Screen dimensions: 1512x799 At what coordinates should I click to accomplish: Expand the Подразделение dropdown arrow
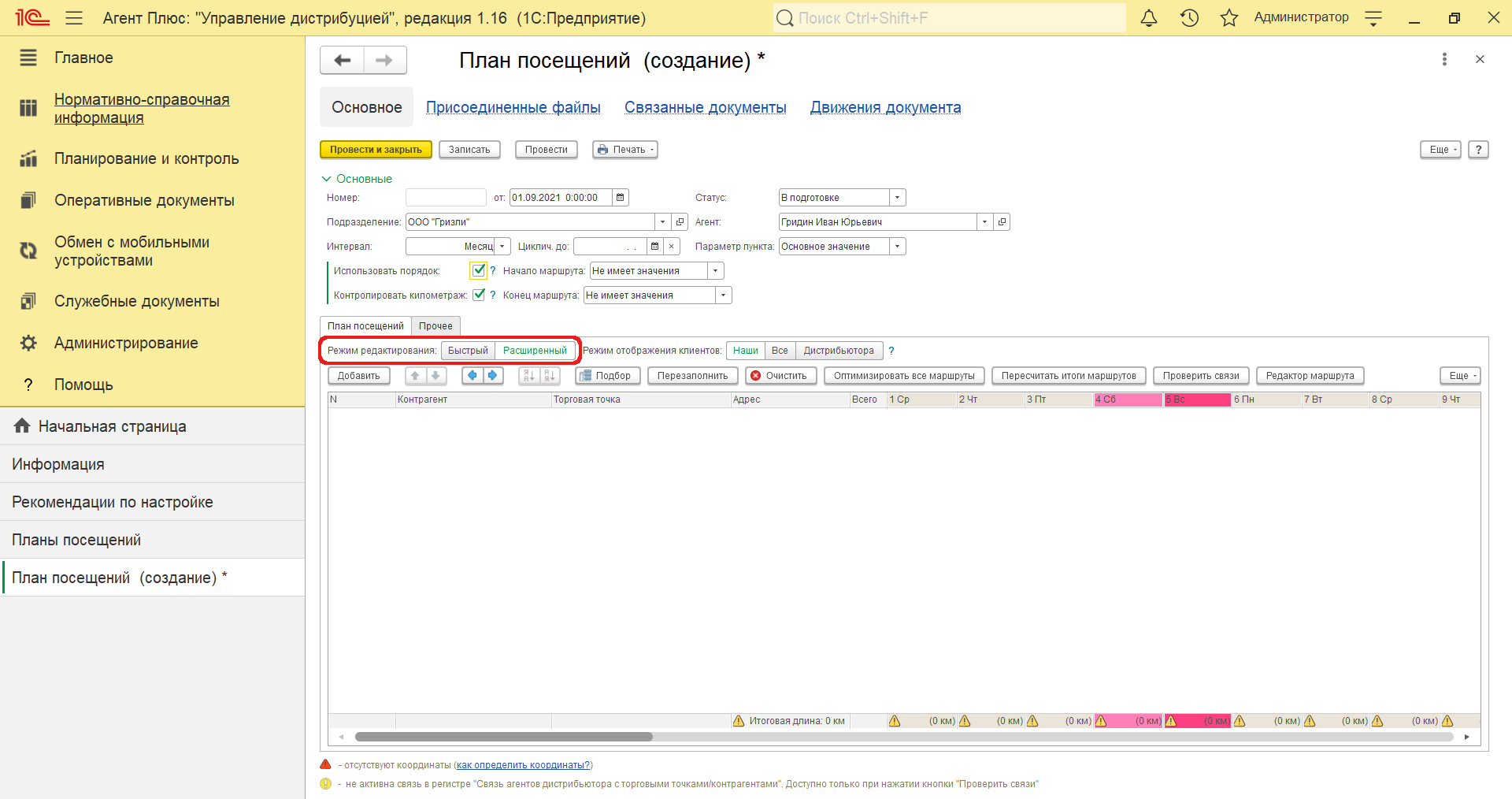click(663, 222)
